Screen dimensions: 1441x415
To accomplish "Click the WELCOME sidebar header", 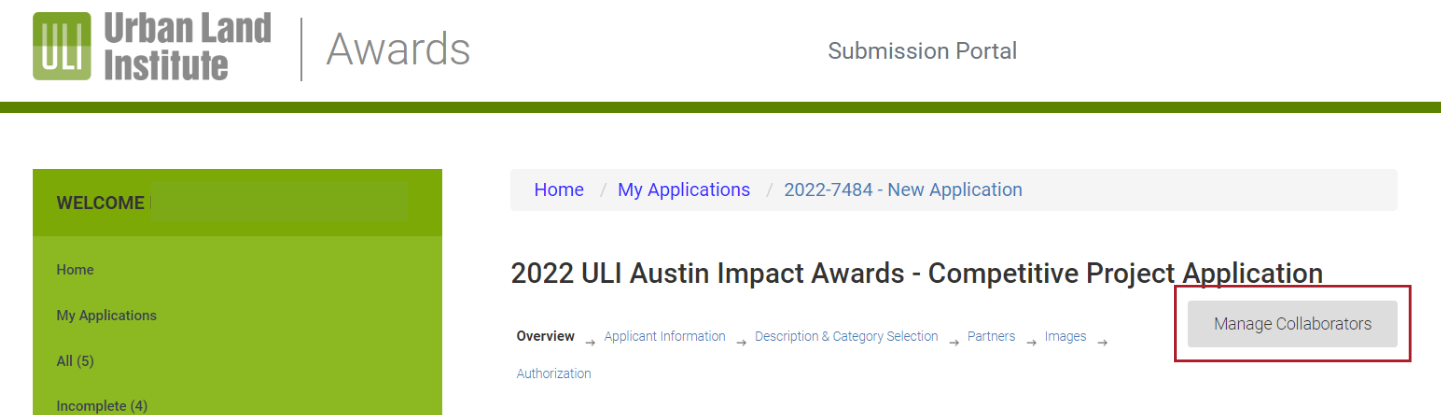I will (x=100, y=203).
